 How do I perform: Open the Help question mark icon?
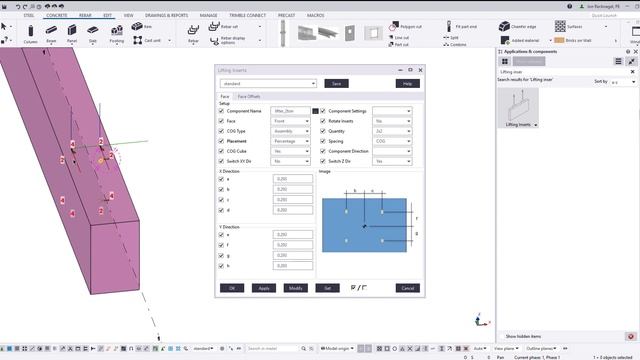coord(569,6)
